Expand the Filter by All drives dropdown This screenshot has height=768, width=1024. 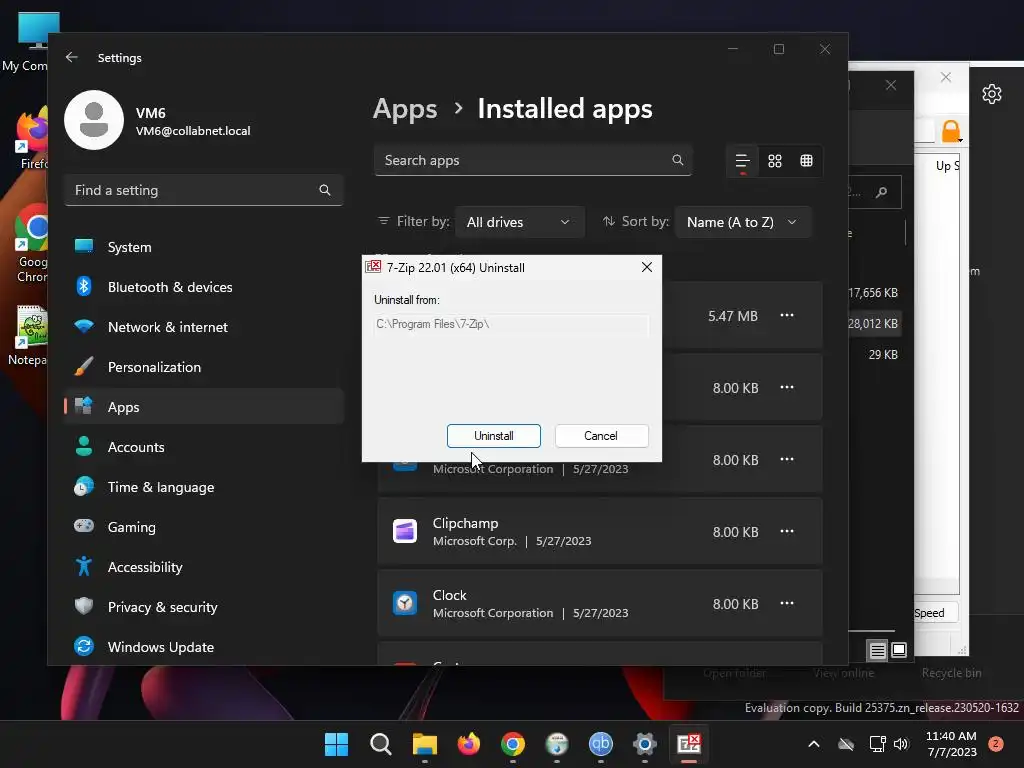point(519,222)
